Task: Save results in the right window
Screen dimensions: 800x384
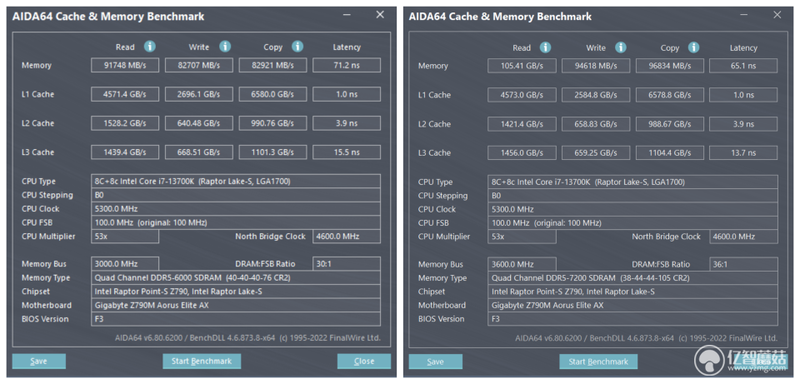Action: click(x=435, y=362)
